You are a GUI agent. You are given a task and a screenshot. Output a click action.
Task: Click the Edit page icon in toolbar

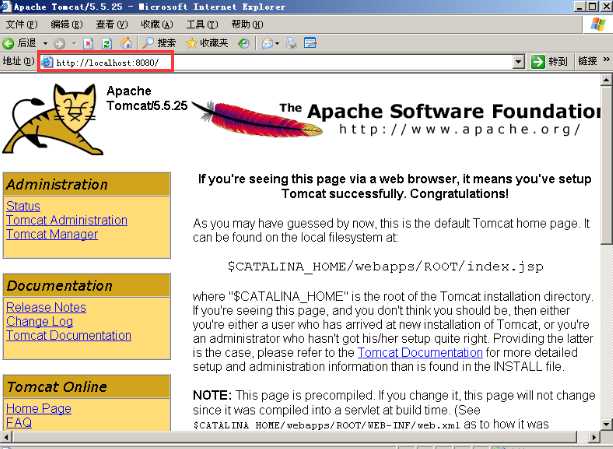coord(310,43)
